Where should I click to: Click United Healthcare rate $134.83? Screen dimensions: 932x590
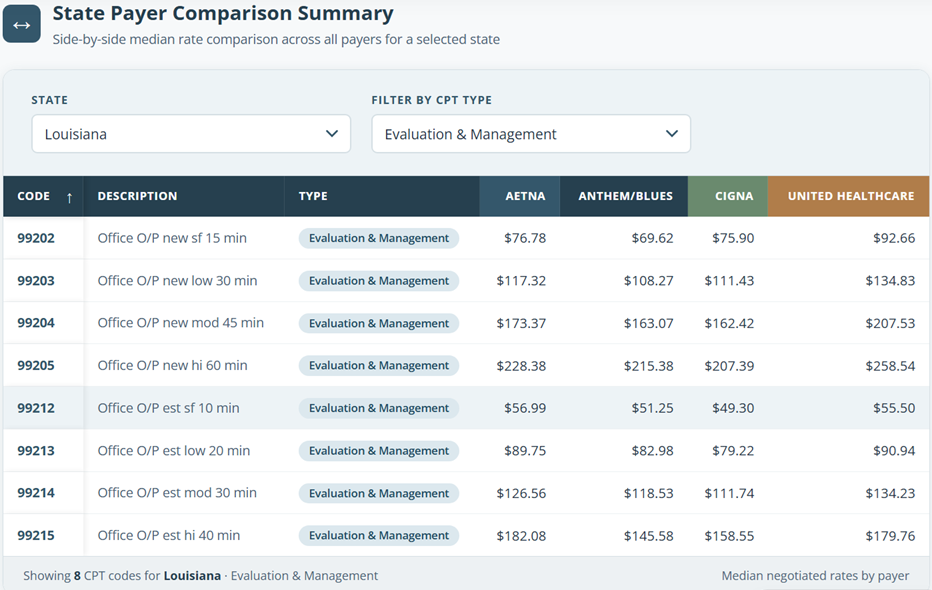point(890,280)
